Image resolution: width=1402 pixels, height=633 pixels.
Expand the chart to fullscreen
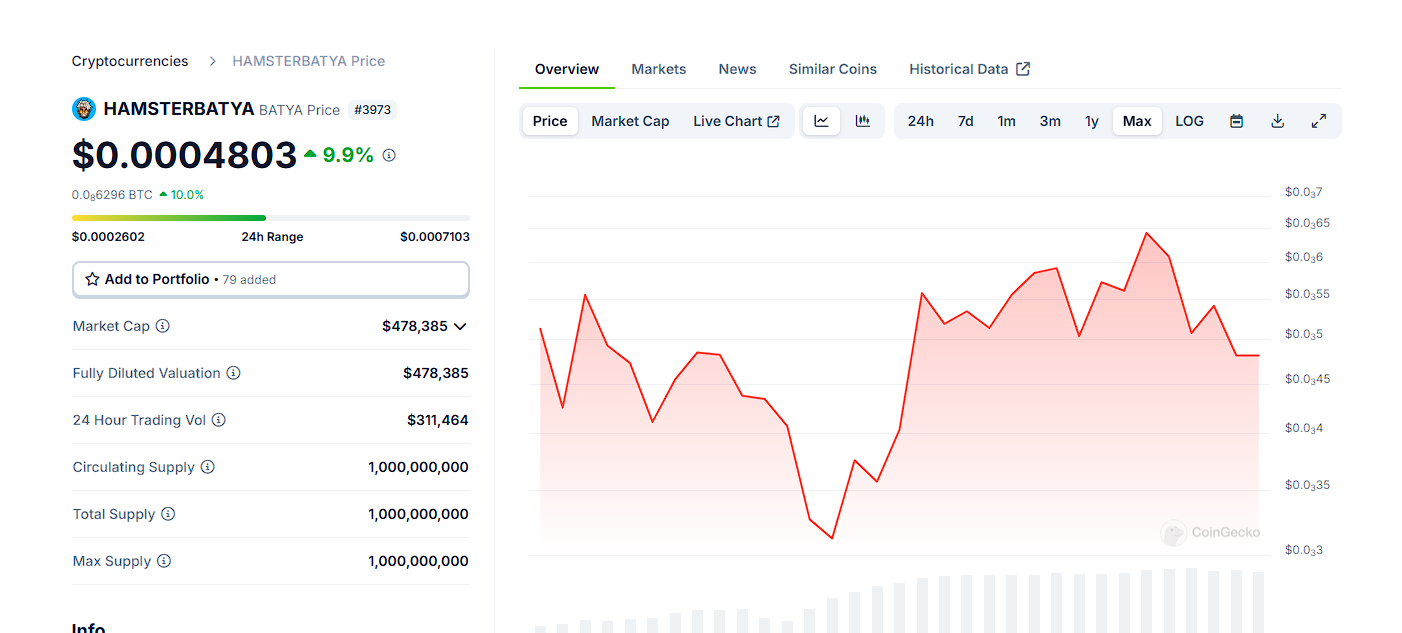coord(1319,121)
